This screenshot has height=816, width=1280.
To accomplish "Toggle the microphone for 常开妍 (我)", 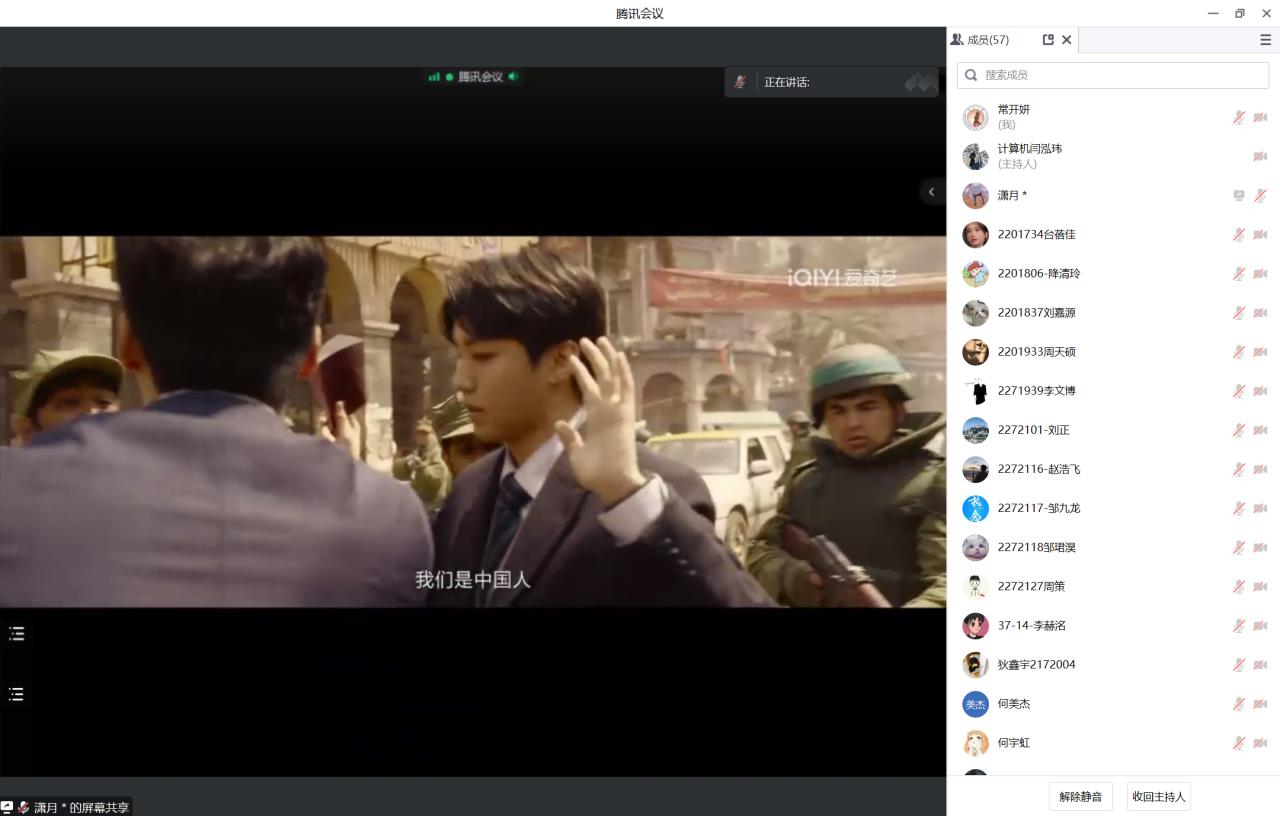I will [1239, 117].
